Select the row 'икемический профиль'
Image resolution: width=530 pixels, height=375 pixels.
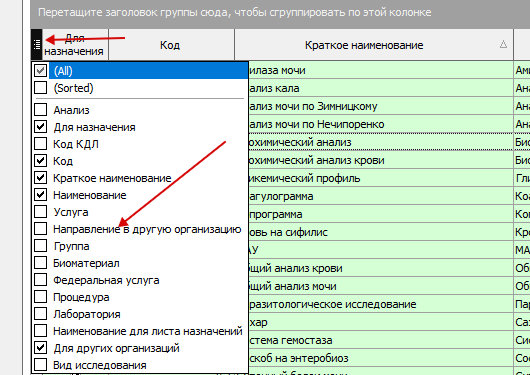coord(381,178)
